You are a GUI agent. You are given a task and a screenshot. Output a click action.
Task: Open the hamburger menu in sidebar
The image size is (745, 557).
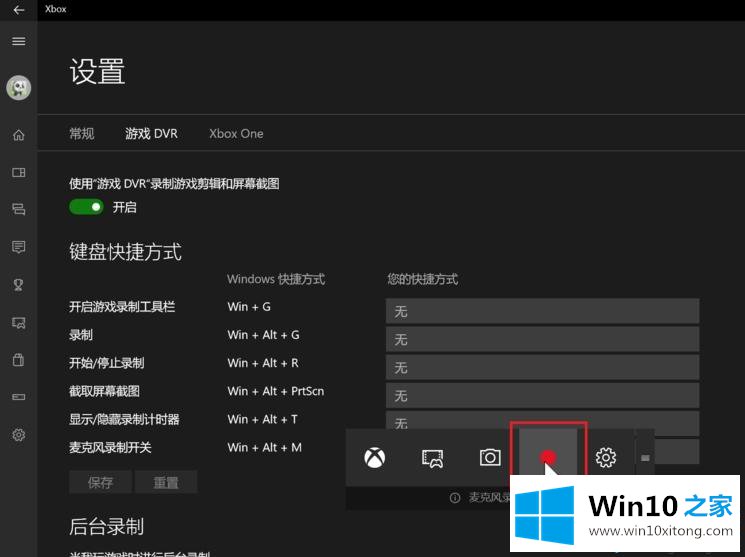pyautogui.click(x=19, y=41)
